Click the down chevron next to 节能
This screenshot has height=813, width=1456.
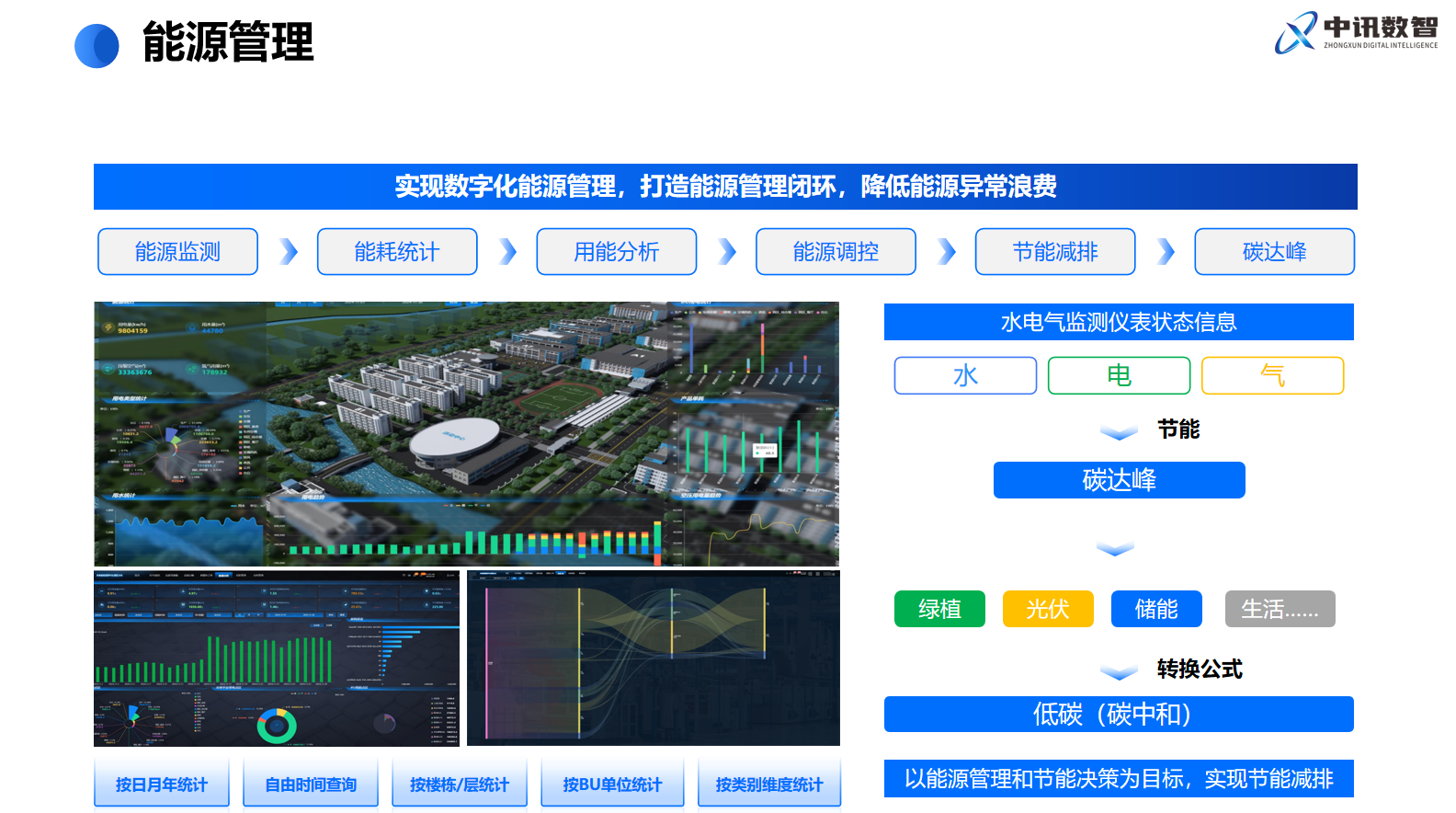point(1119,432)
